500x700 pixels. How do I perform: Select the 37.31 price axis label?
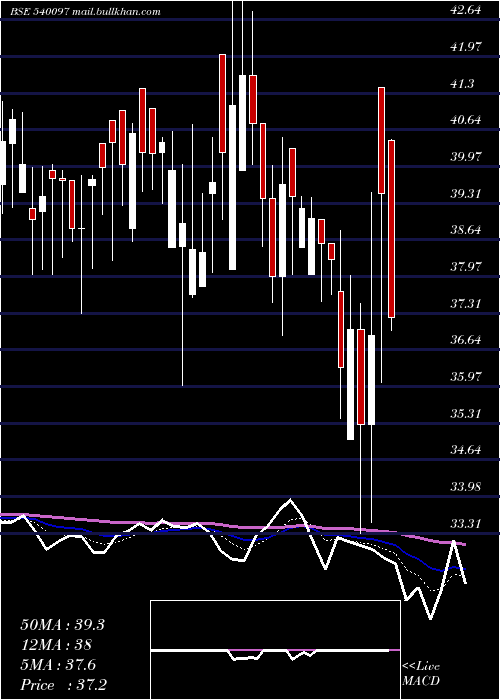pos(466,304)
